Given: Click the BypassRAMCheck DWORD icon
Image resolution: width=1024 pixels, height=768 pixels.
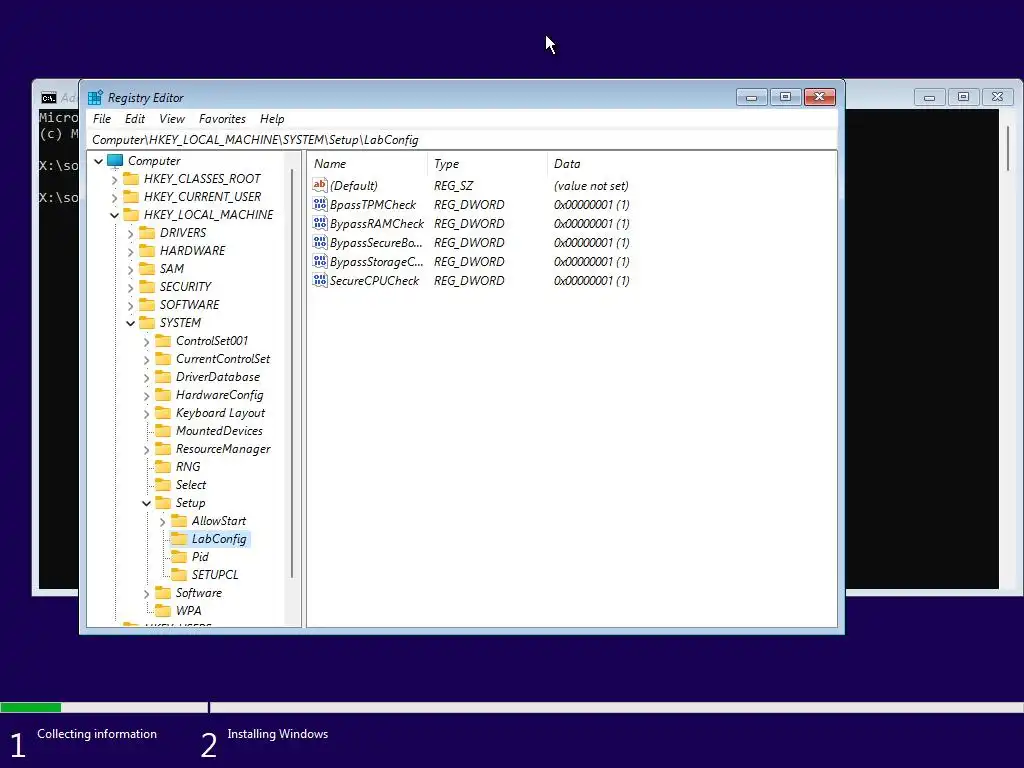Looking at the screenshot, I should [319, 223].
